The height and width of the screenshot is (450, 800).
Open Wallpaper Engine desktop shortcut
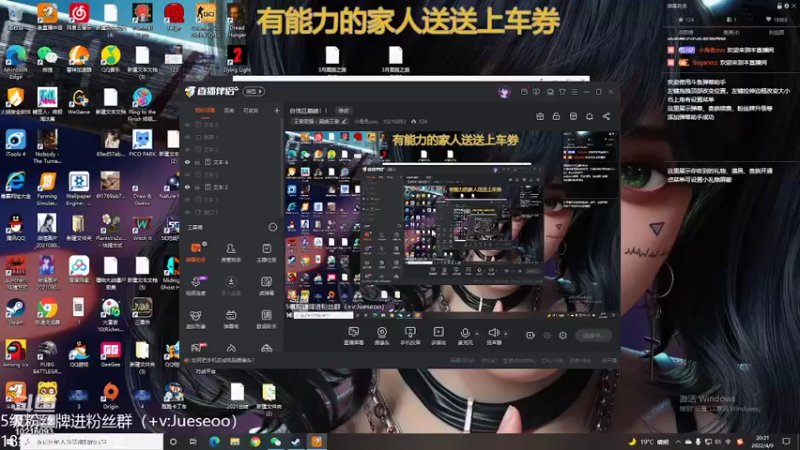(x=79, y=189)
